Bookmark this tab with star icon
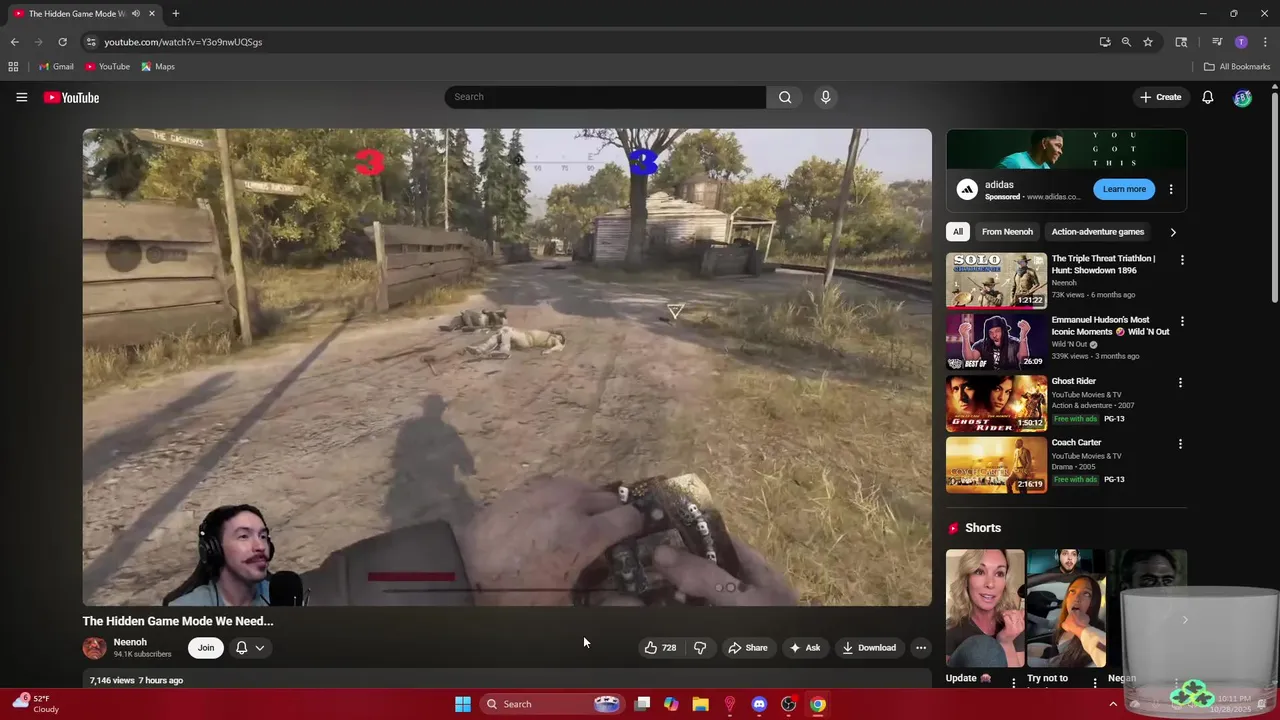 pyautogui.click(x=1148, y=42)
